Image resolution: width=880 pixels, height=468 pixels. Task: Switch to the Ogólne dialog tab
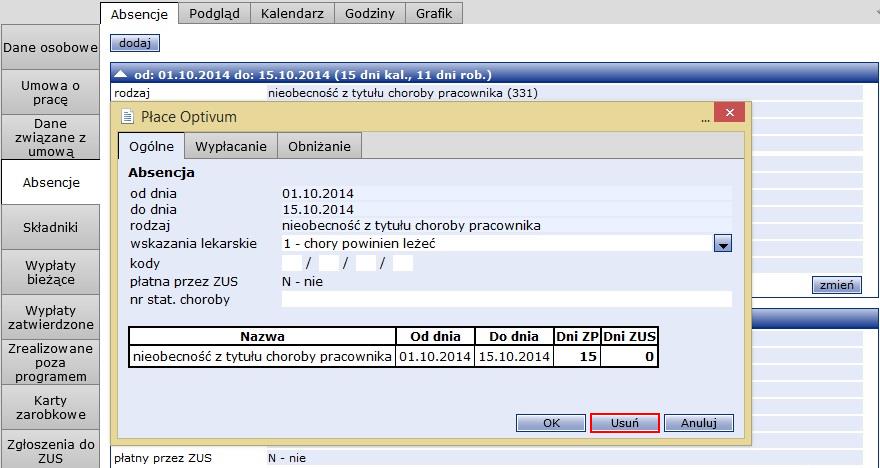[x=151, y=146]
